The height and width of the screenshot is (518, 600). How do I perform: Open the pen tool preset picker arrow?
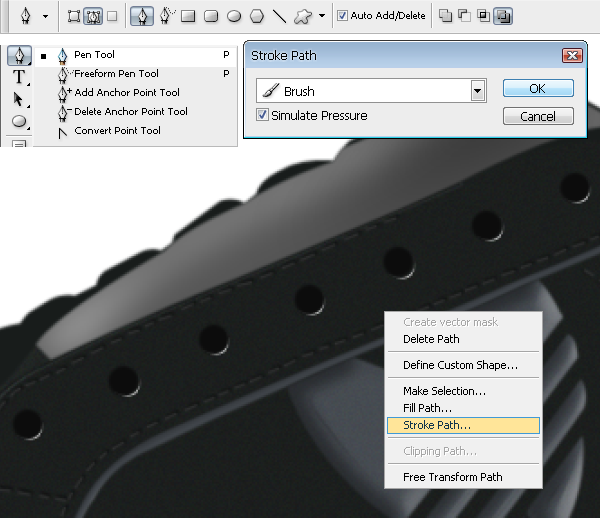[x=46, y=16]
